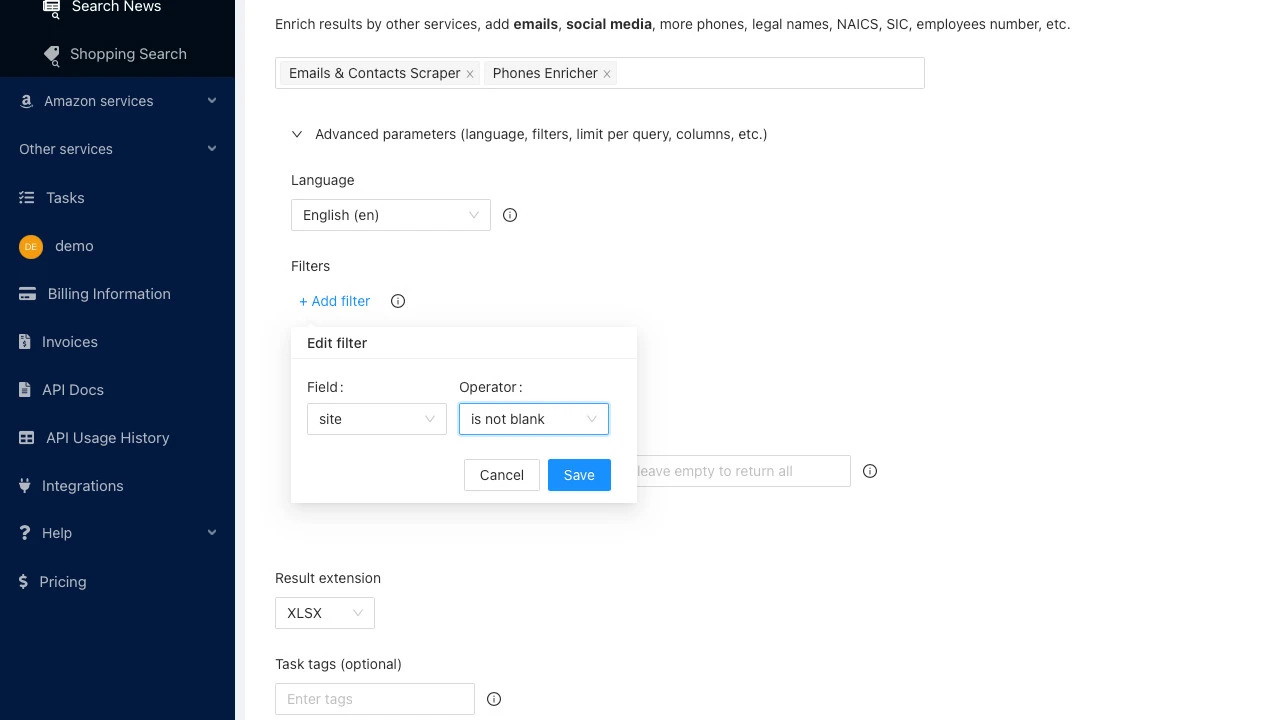Click the info icon beside Task tags field

[494, 699]
